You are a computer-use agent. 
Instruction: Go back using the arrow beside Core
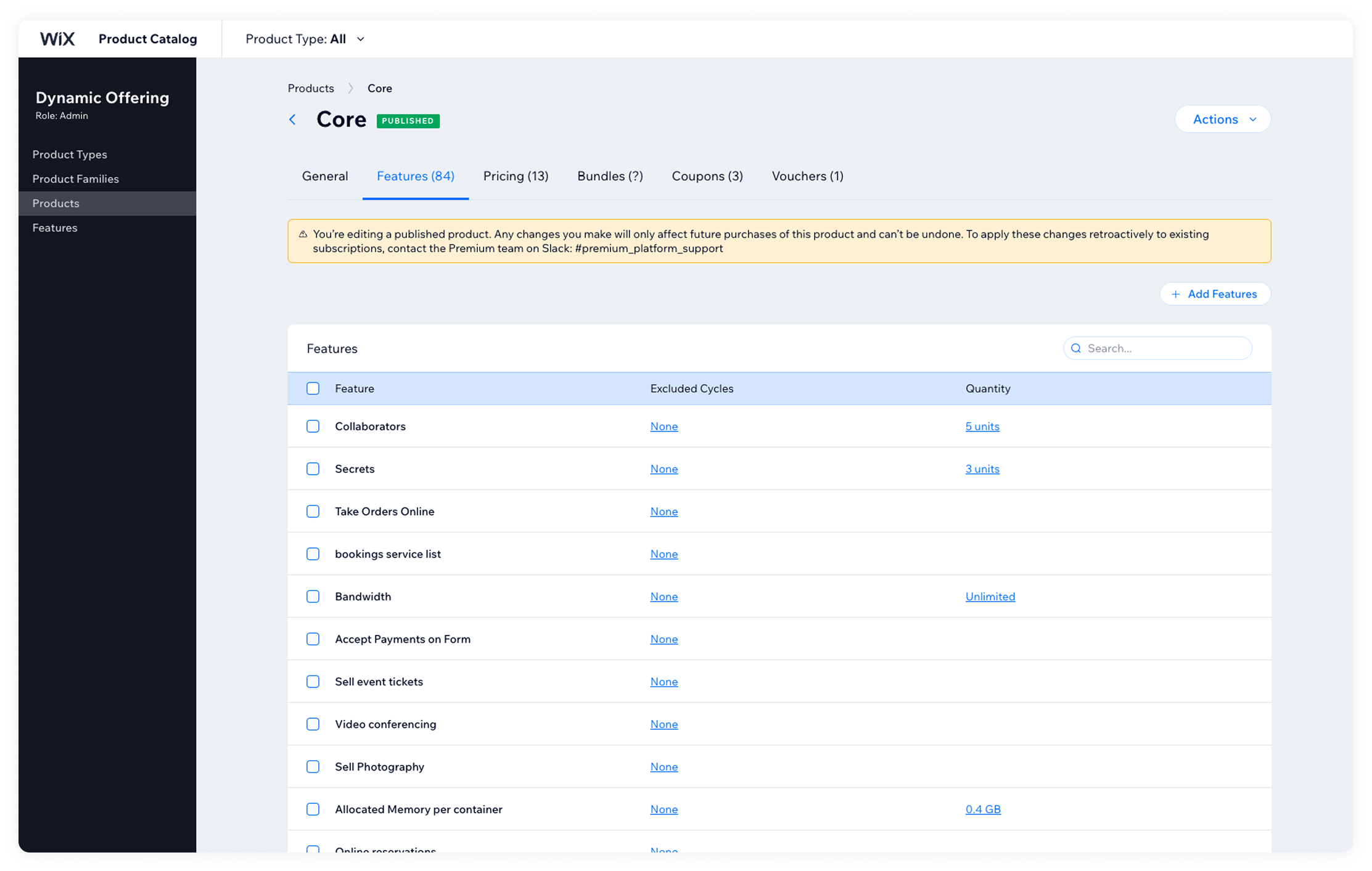[293, 120]
